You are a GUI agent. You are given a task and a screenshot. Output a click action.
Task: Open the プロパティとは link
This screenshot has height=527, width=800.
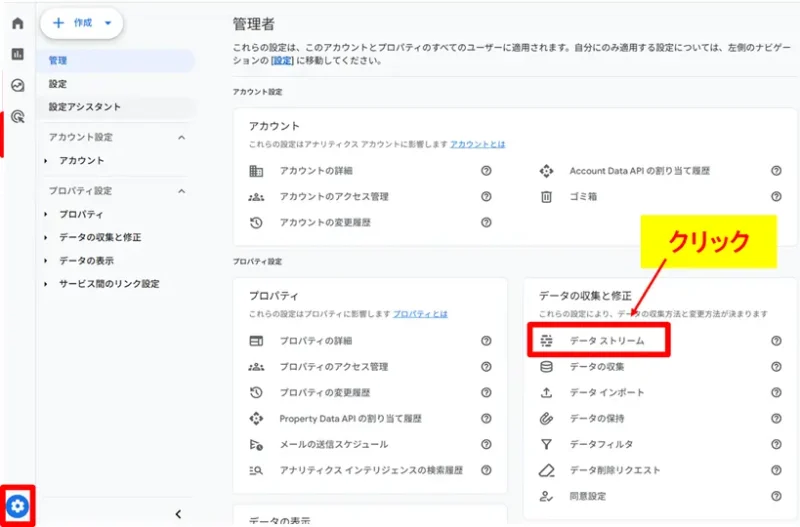(x=420, y=314)
